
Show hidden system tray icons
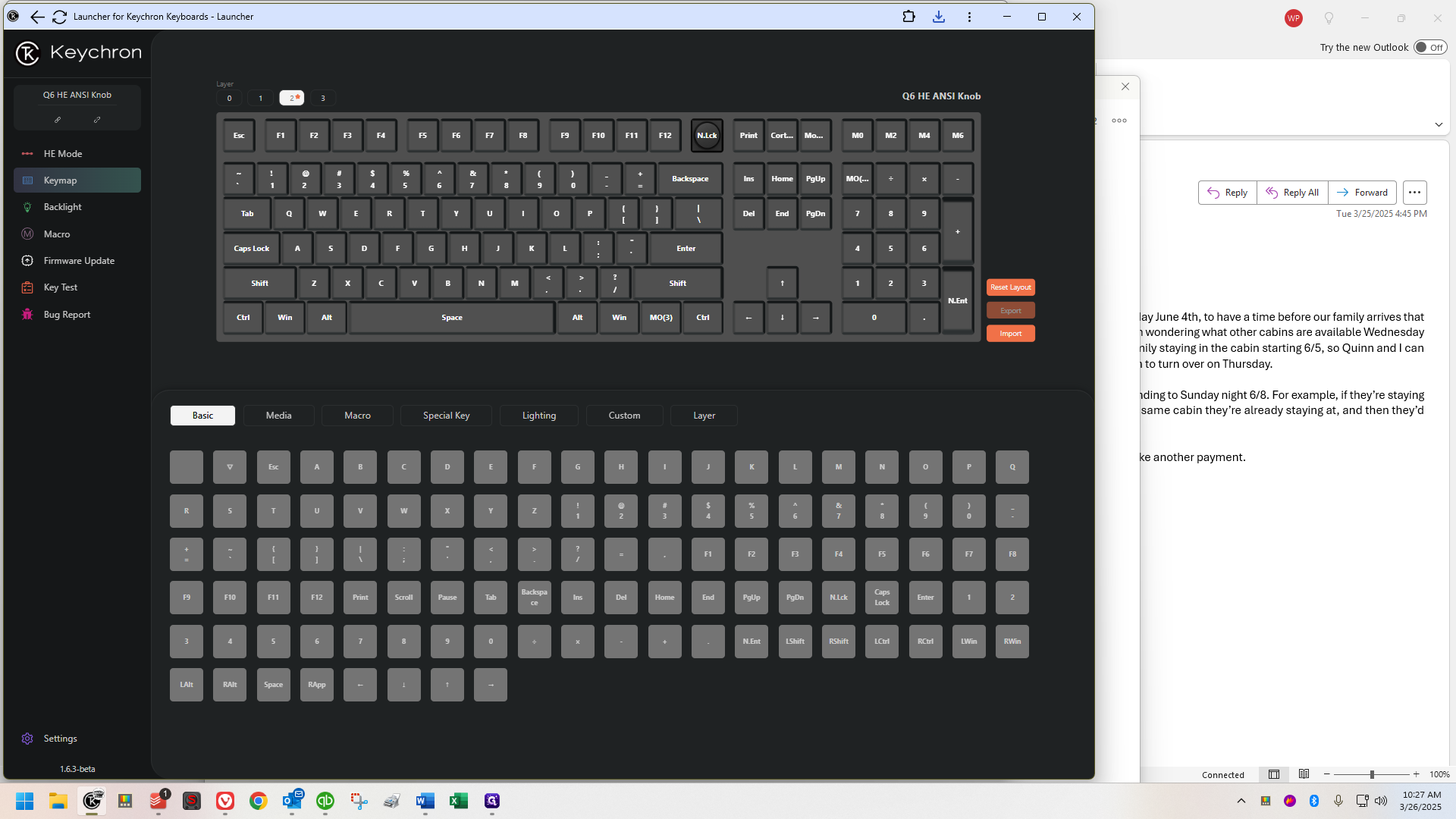1241,801
